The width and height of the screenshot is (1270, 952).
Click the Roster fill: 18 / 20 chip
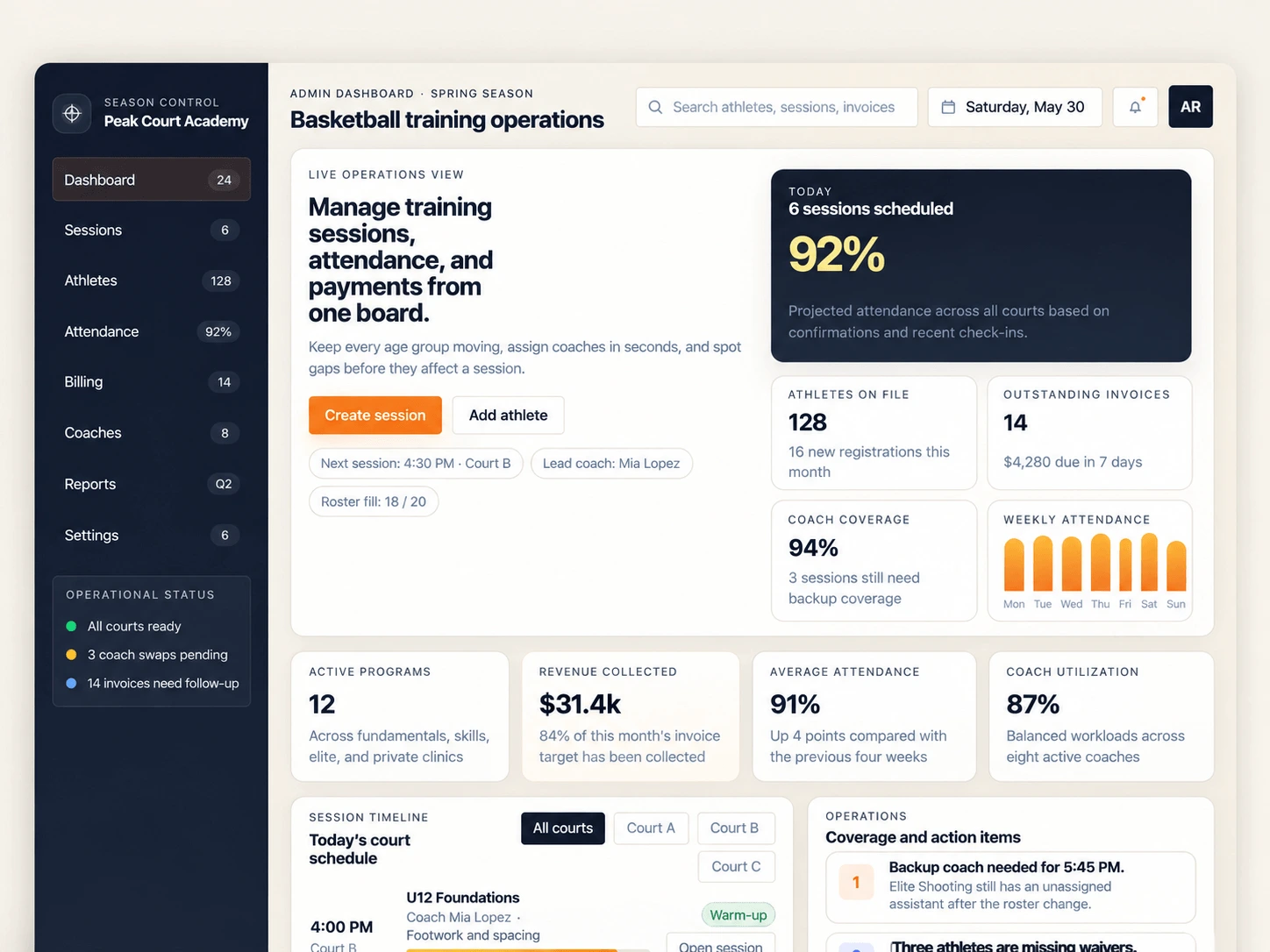[374, 501]
